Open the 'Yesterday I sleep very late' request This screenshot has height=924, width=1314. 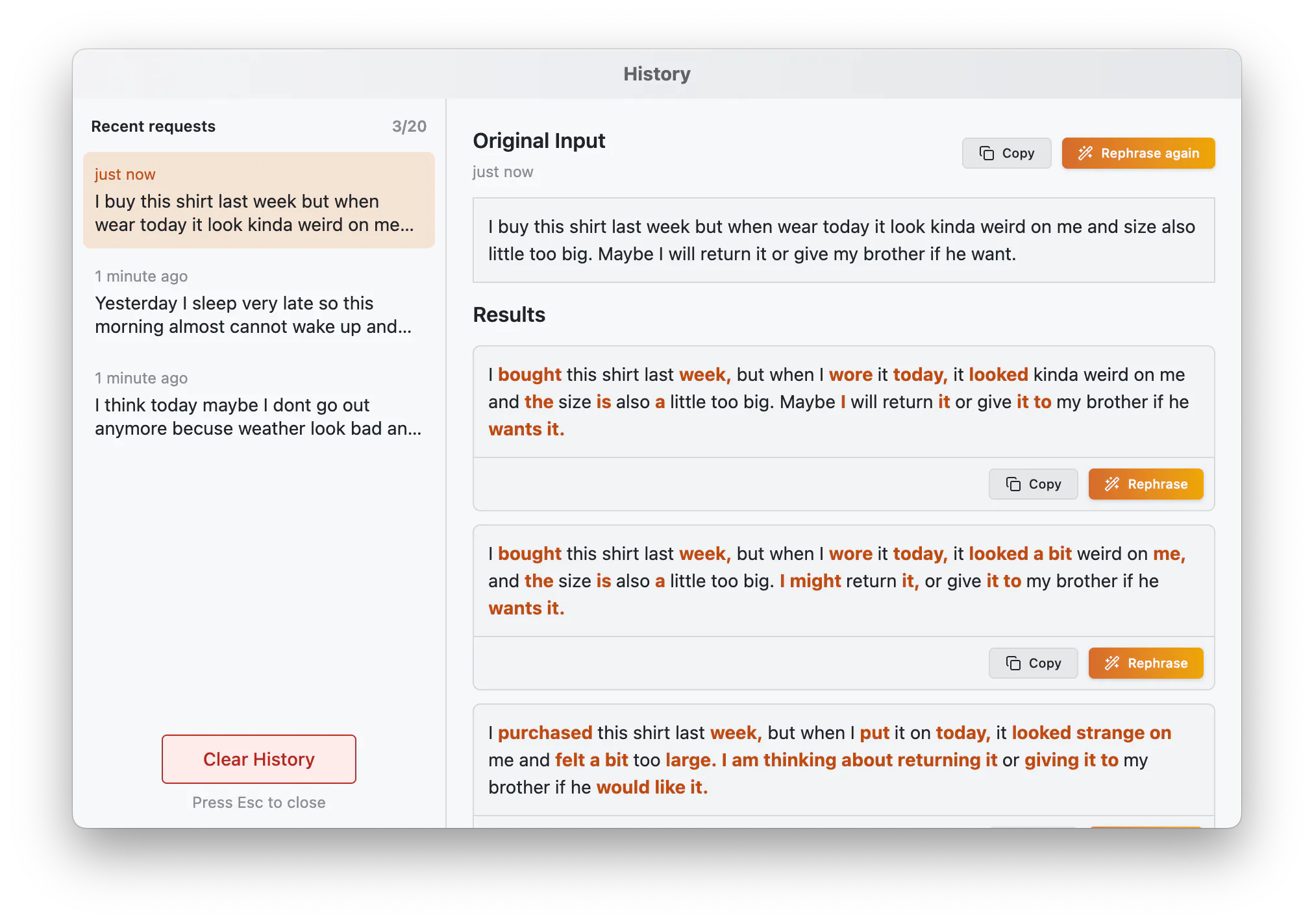tap(259, 302)
